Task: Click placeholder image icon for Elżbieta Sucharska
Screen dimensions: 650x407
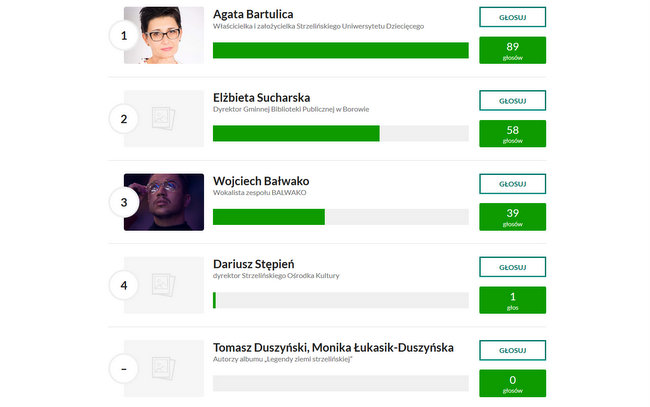Action: (x=164, y=119)
